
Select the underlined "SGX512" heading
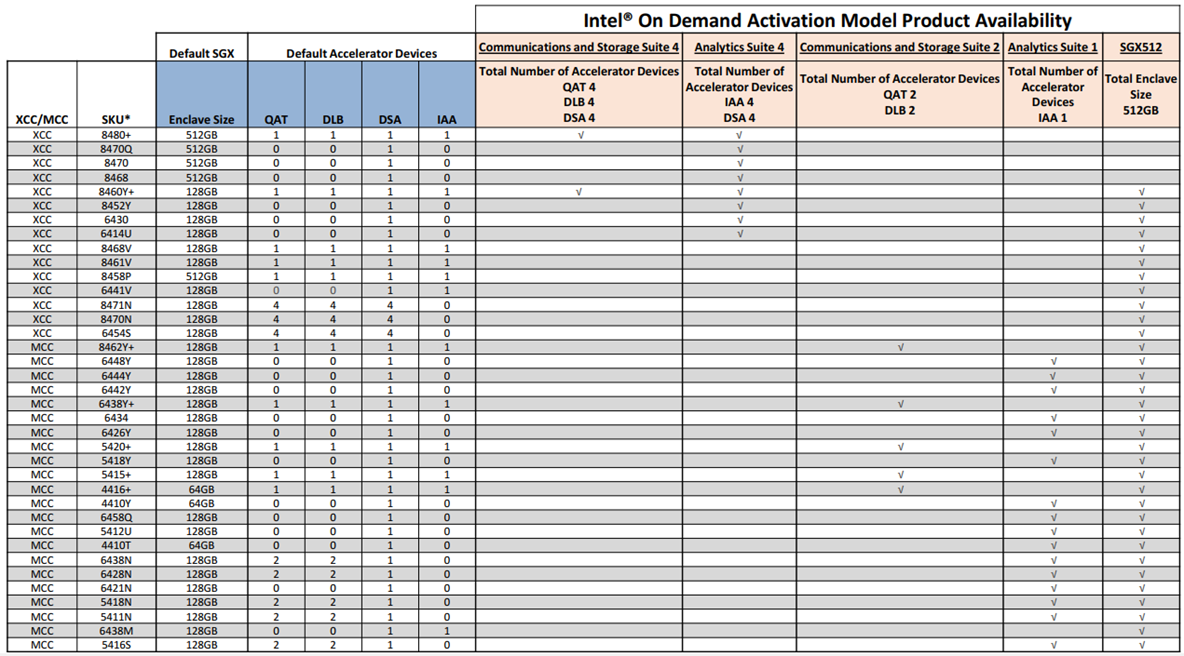[x=1141, y=47]
